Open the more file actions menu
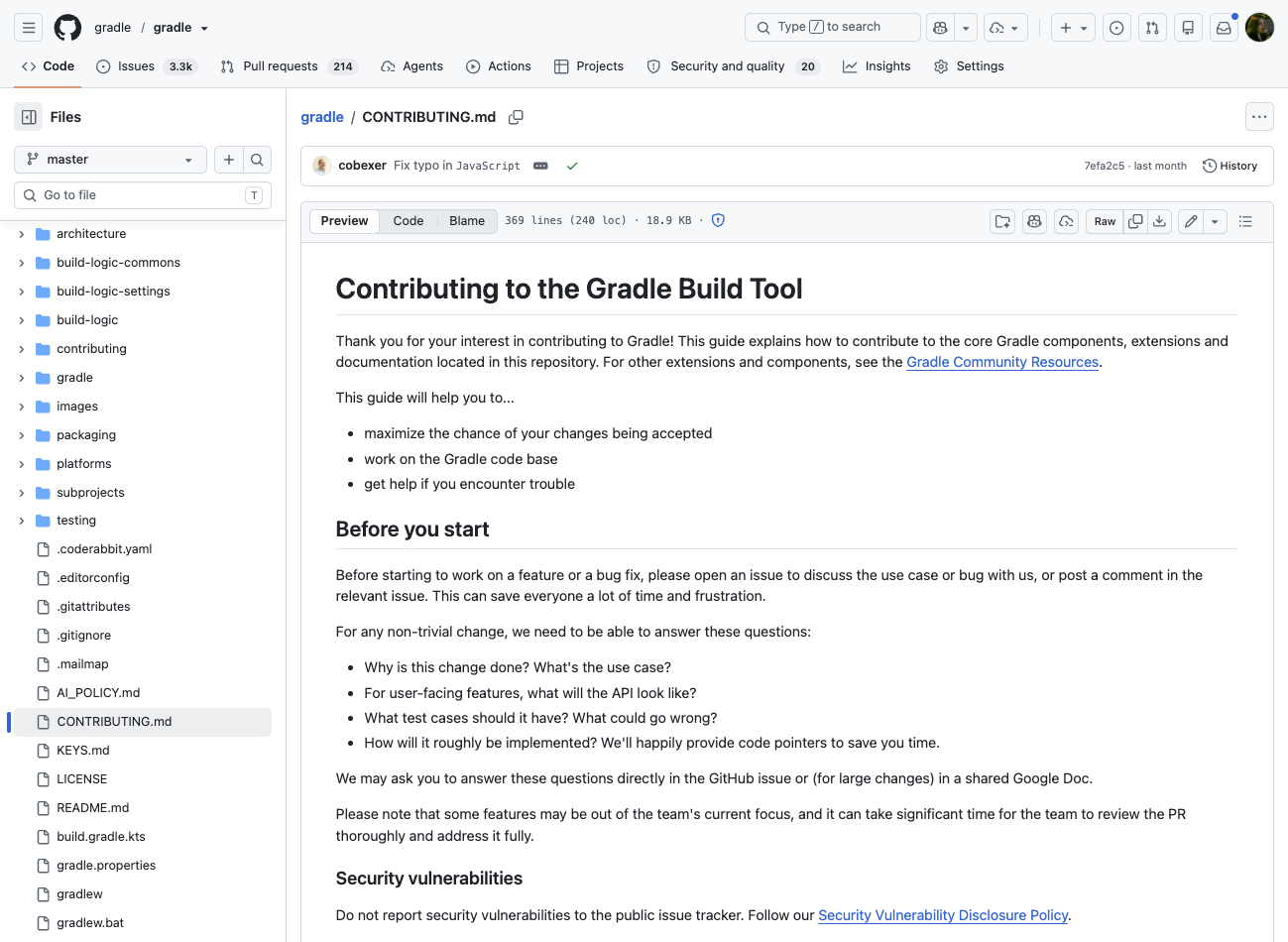Image resolution: width=1288 pixels, height=942 pixels. [1259, 117]
